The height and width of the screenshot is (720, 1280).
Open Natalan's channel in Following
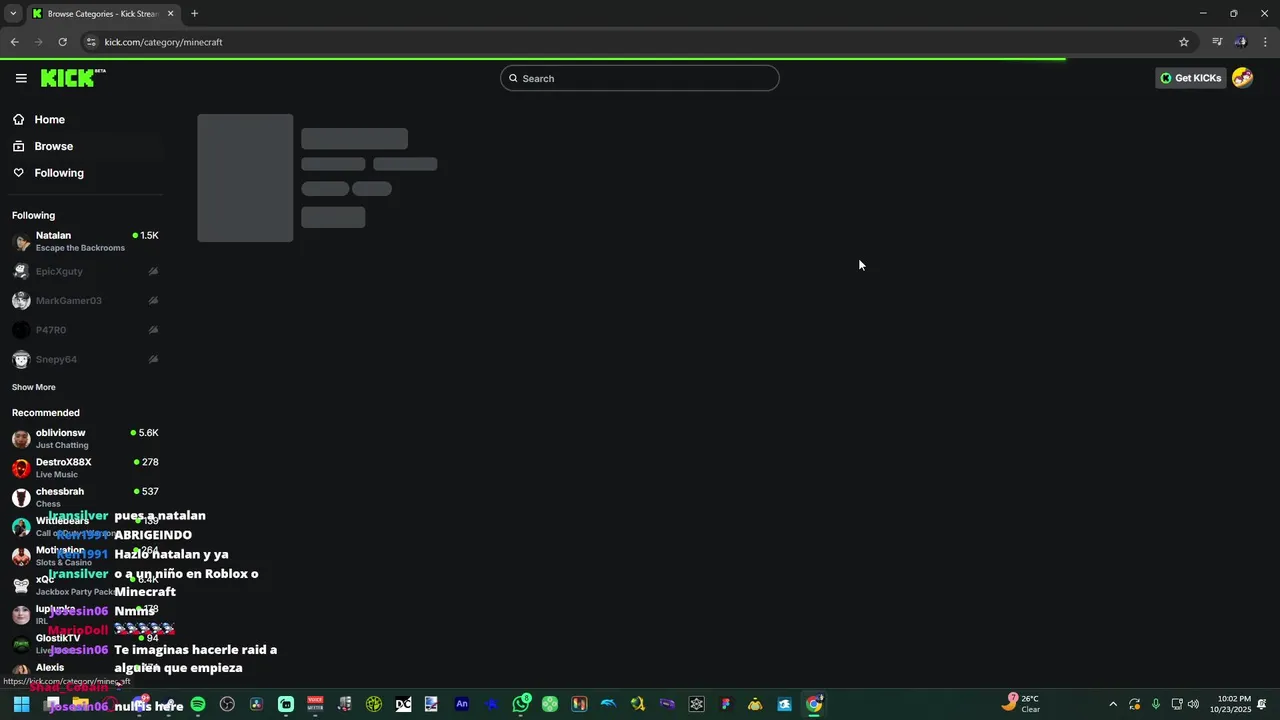(84, 241)
